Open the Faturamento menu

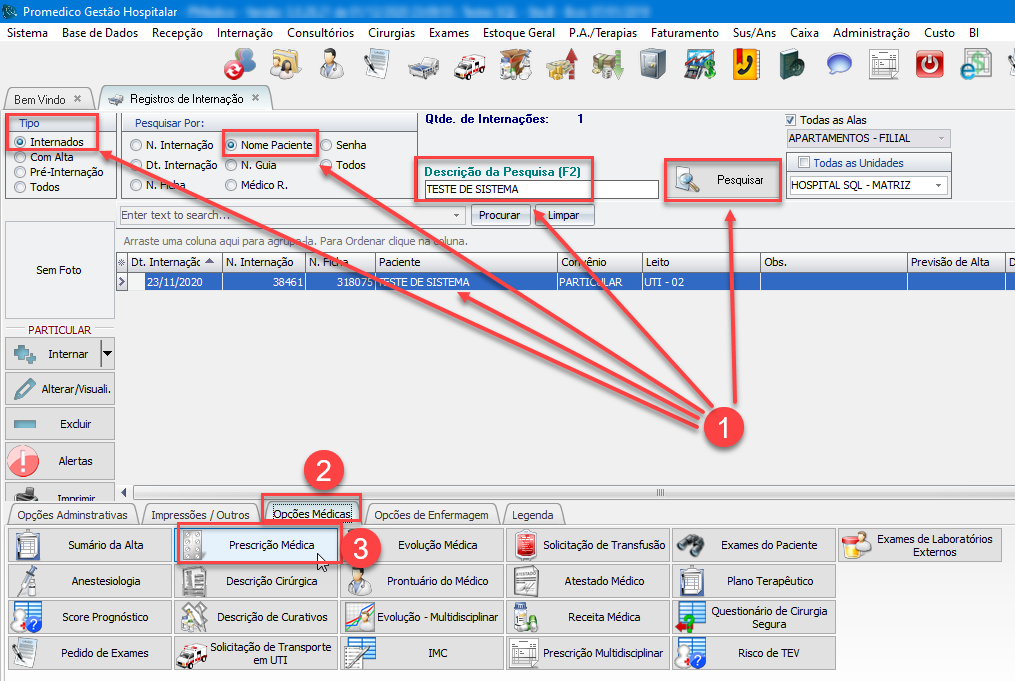pyautogui.click(x=684, y=33)
